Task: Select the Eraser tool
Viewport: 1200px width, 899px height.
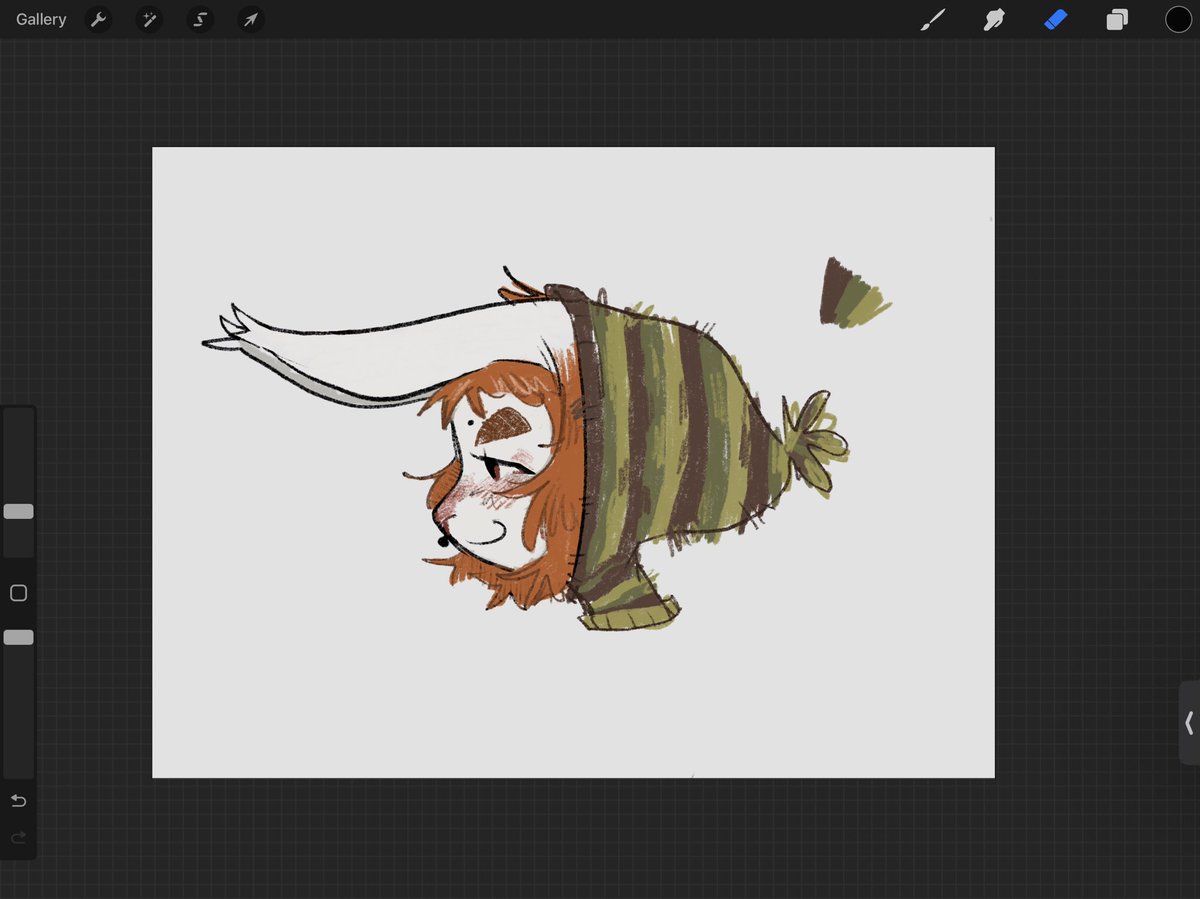Action: 1056,19
